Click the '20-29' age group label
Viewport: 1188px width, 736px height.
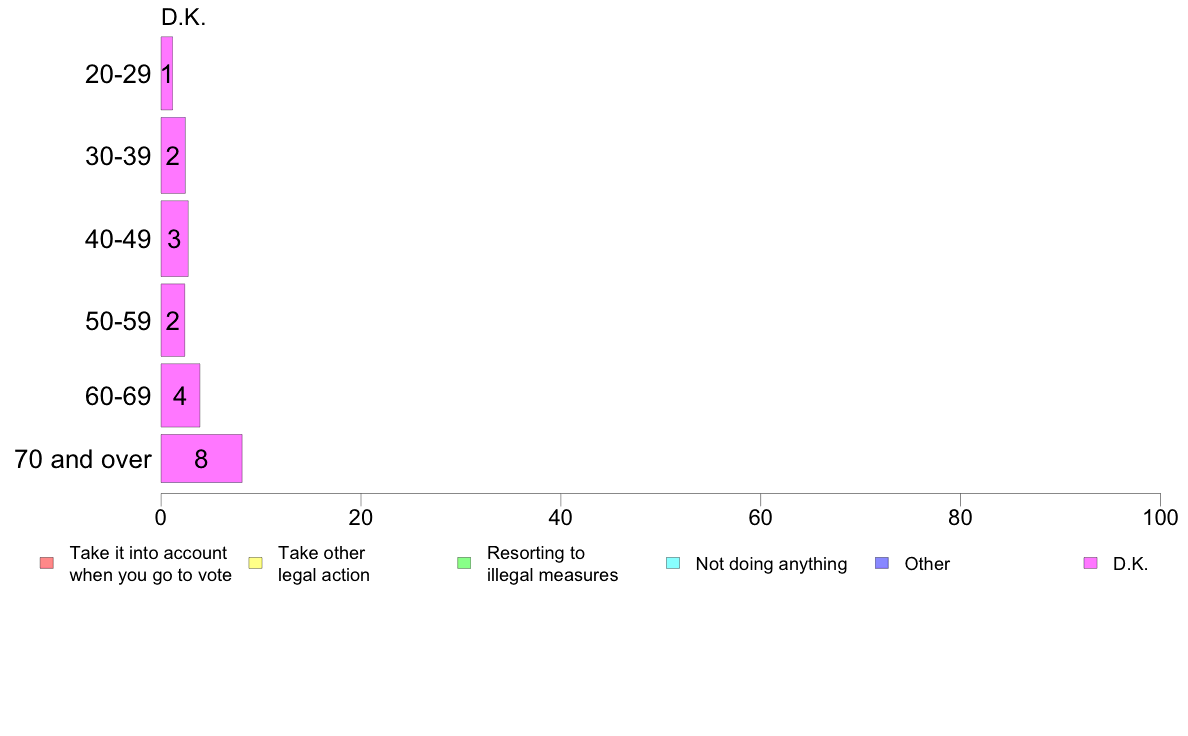[x=118, y=74]
